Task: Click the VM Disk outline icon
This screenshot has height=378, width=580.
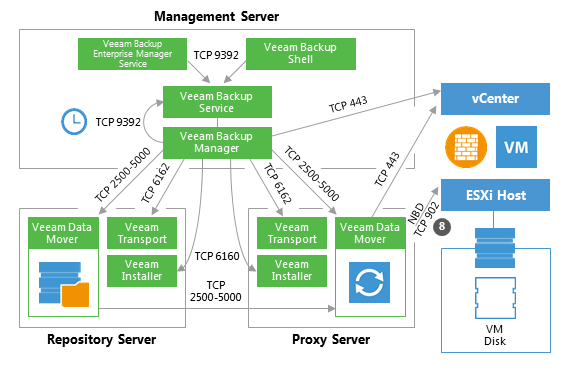Action: click(x=495, y=298)
